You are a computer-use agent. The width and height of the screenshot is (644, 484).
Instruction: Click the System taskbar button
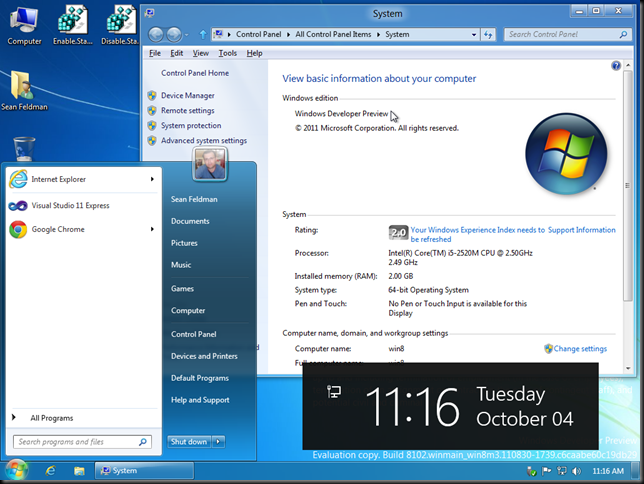click(x=144, y=471)
